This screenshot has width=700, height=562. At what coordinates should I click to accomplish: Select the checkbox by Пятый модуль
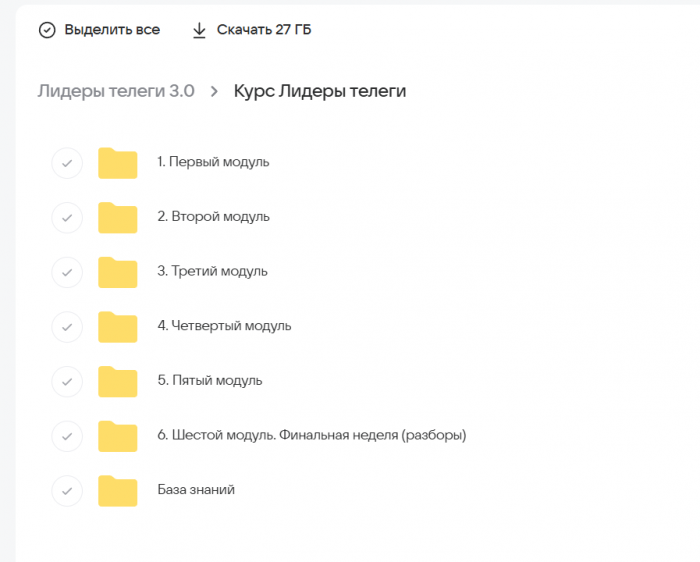(x=67, y=381)
